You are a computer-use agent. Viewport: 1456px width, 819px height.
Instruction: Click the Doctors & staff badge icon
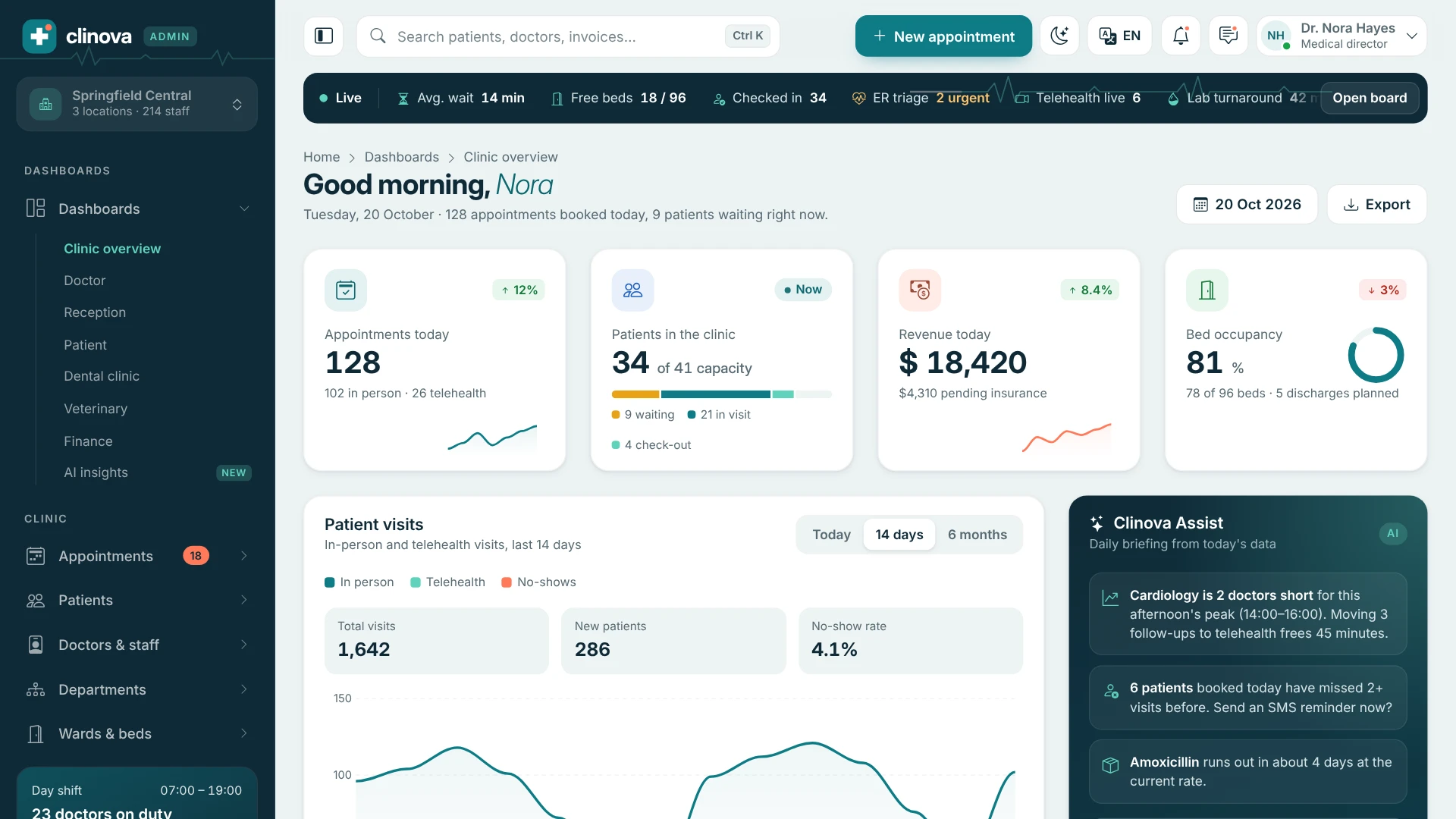click(x=36, y=645)
